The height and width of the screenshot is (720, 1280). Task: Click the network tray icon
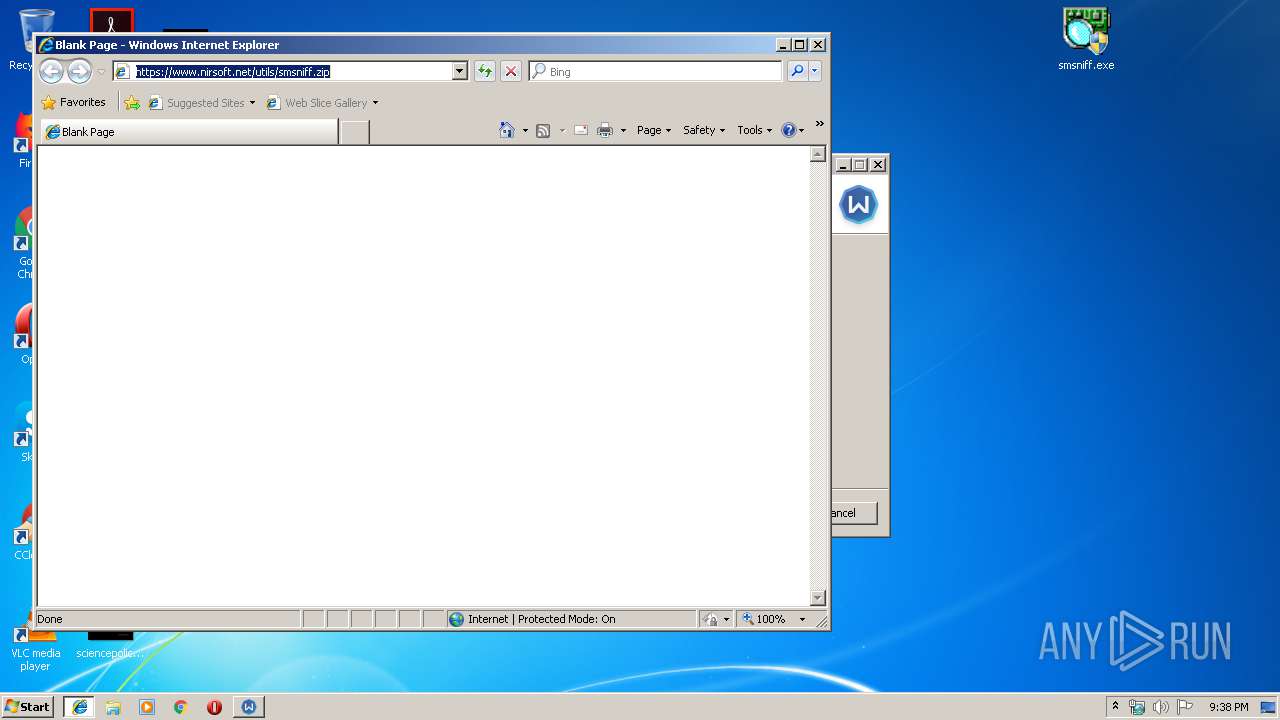click(1137, 706)
